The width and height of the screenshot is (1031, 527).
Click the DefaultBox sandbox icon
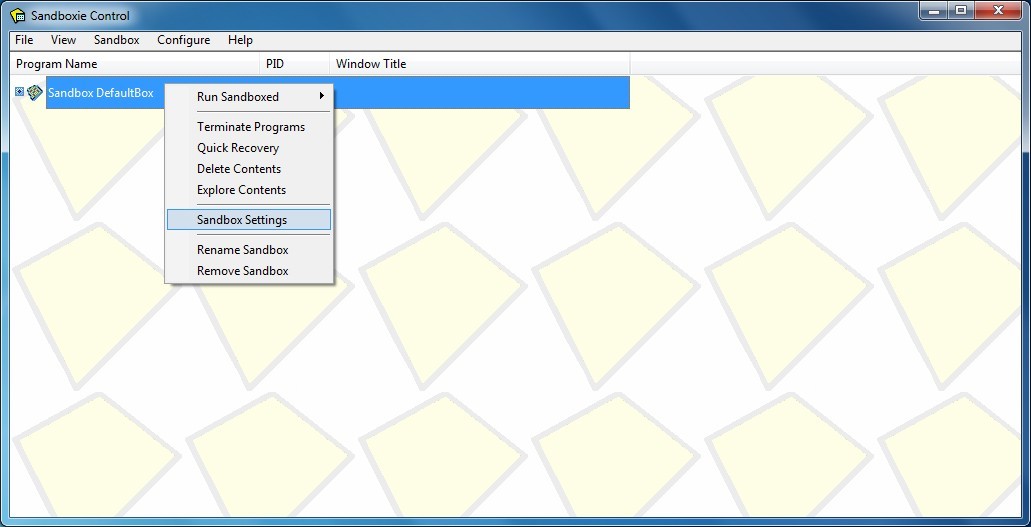[35, 93]
